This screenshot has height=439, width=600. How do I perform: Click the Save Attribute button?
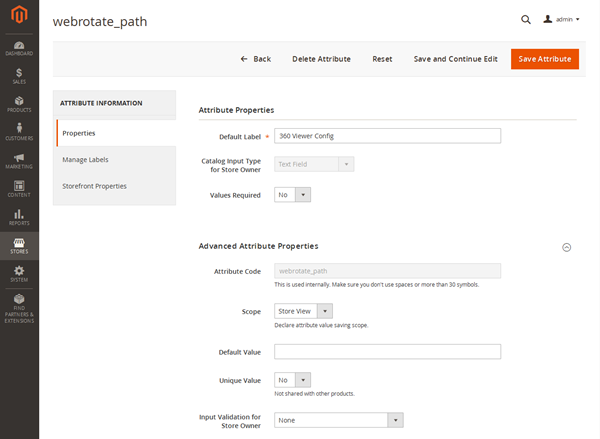coord(544,59)
